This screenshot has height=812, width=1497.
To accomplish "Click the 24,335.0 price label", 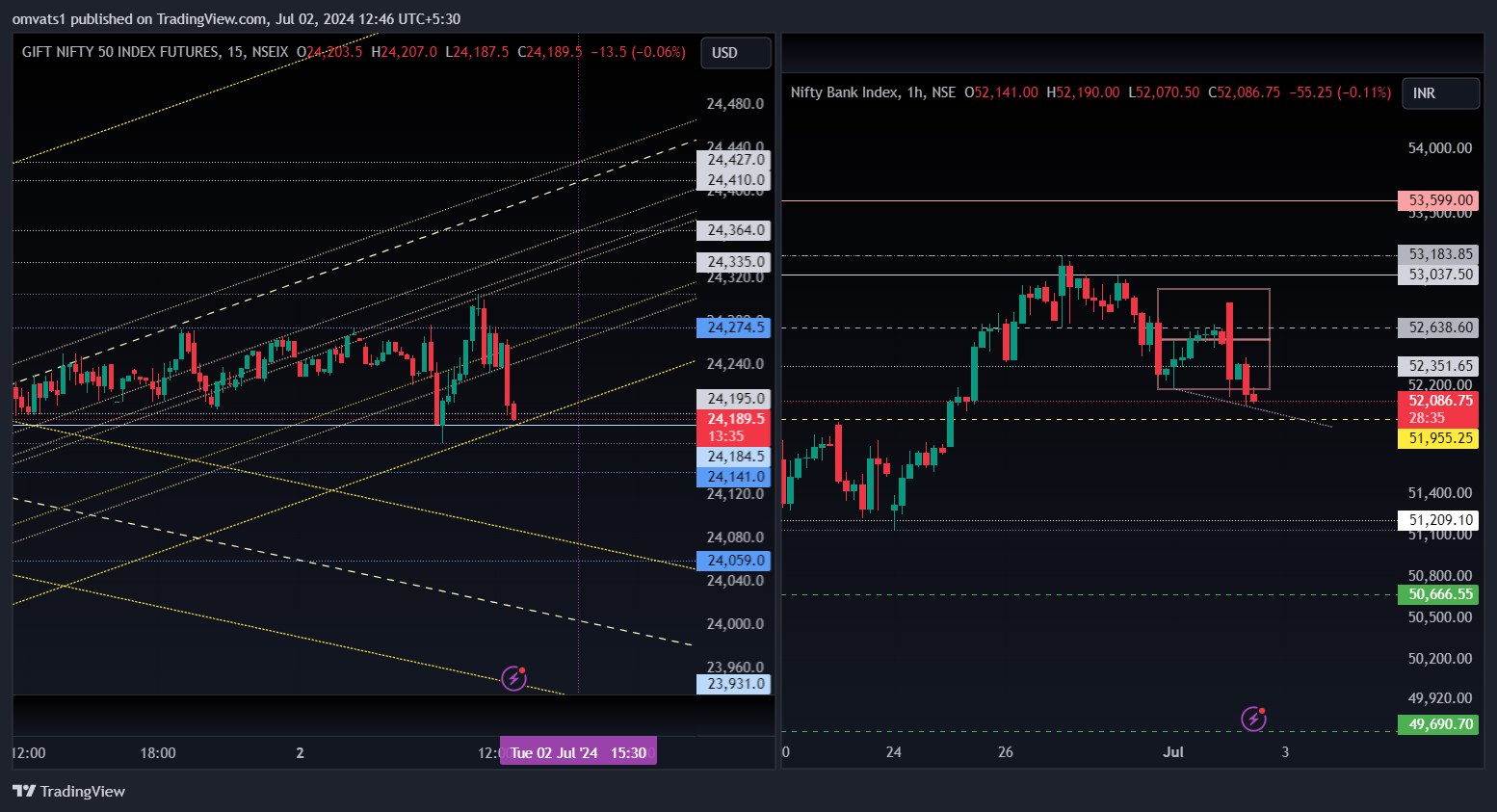I will pos(736,262).
